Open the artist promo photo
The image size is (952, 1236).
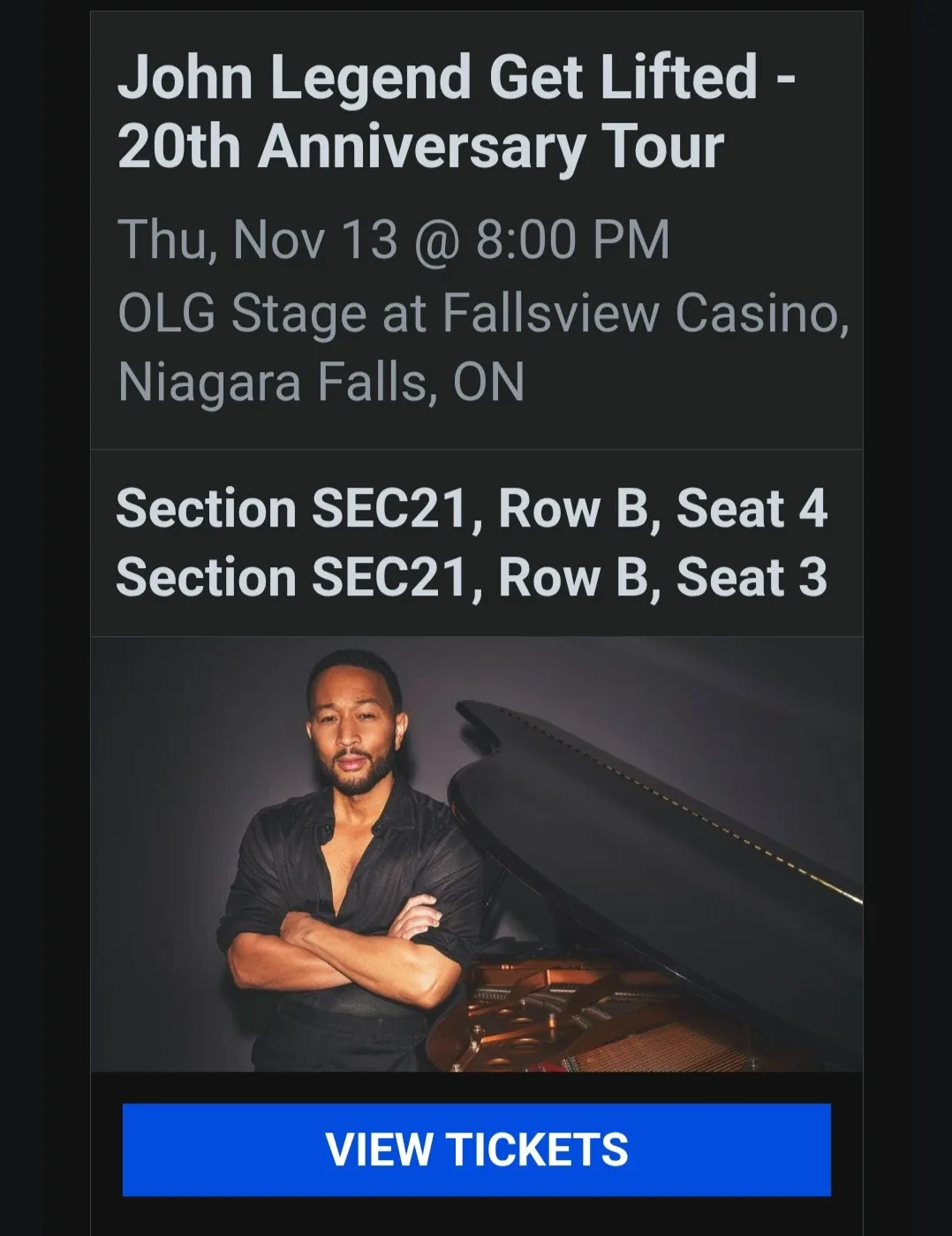click(476, 853)
